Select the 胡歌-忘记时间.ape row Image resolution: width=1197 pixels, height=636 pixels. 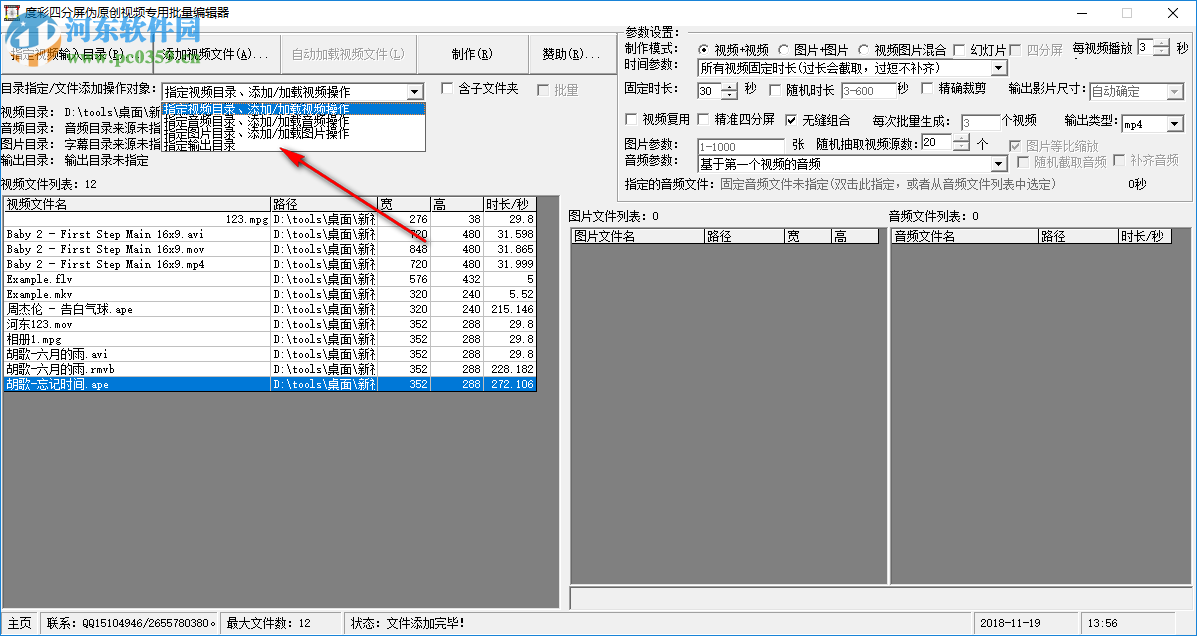pos(270,384)
